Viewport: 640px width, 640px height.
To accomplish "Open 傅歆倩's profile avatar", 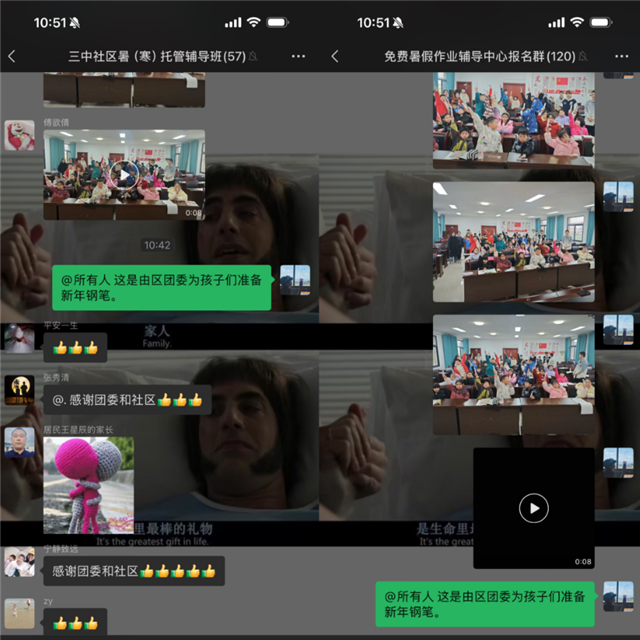I will click(19, 135).
